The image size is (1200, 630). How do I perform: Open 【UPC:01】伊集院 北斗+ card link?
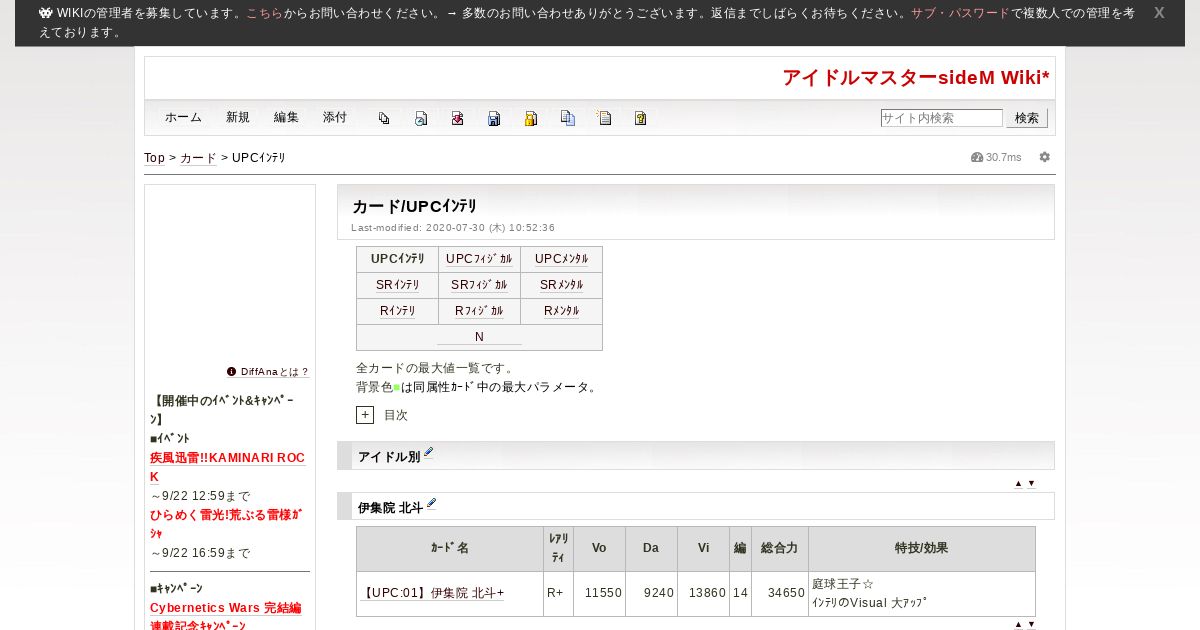click(432, 593)
